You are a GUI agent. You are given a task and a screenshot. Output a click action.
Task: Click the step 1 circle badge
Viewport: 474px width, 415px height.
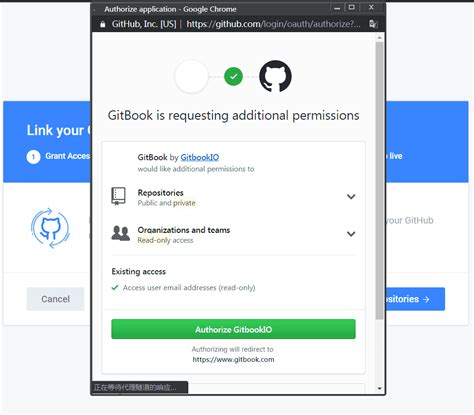click(33, 156)
